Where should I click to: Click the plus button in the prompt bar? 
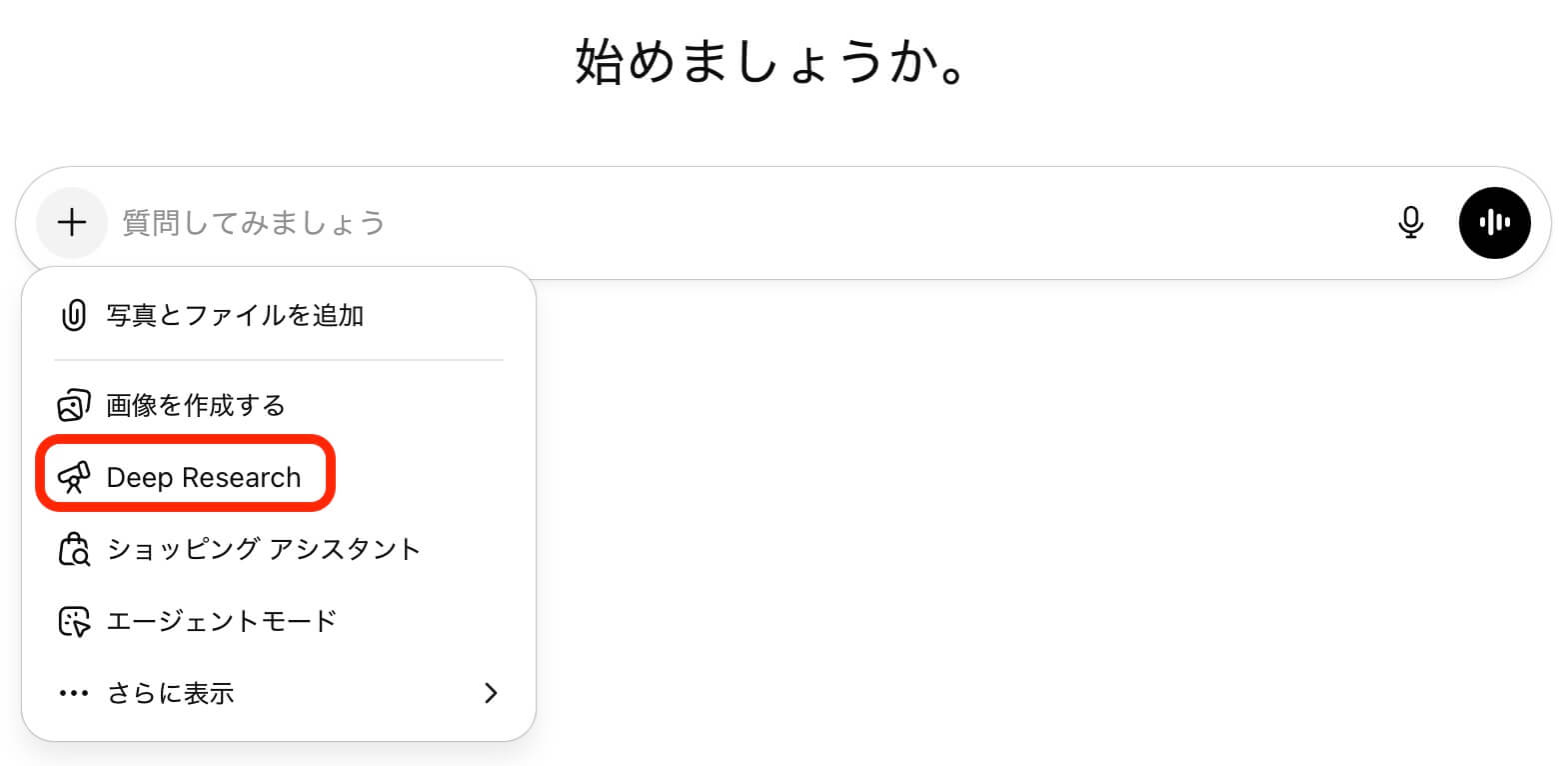click(72, 222)
